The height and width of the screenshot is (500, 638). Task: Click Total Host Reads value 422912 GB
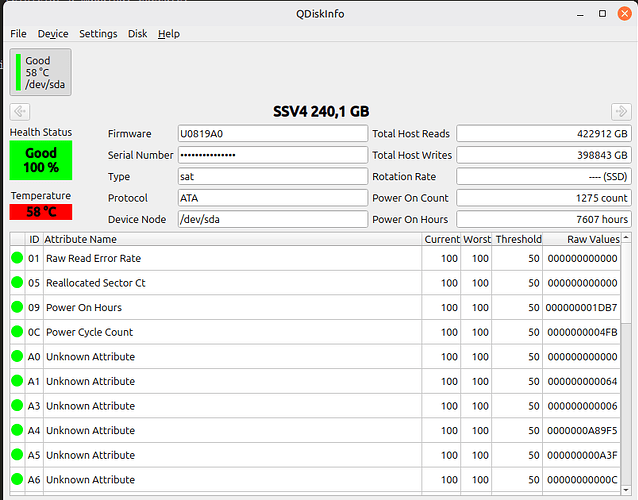click(544, 133)
